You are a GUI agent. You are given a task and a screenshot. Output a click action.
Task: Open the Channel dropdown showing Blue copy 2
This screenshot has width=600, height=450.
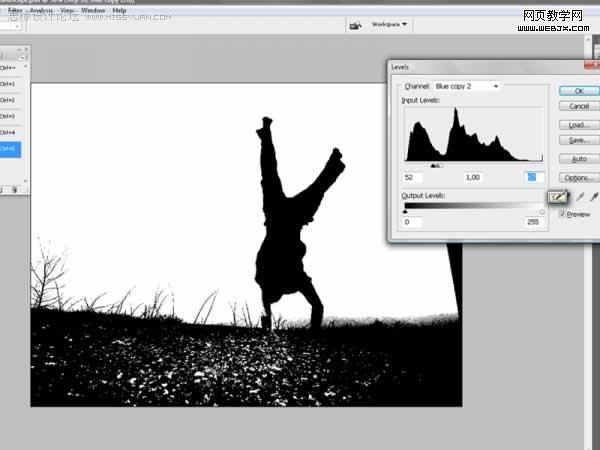coord(467,86)
